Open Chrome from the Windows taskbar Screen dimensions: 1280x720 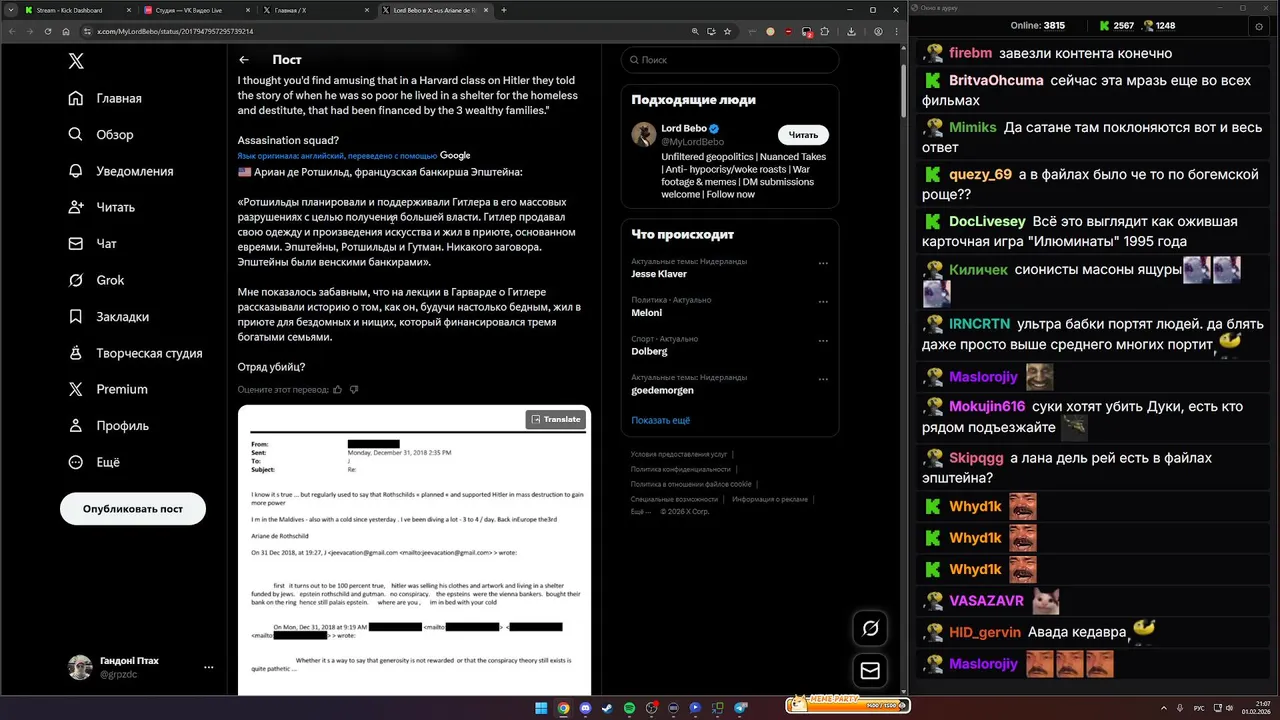563,708
